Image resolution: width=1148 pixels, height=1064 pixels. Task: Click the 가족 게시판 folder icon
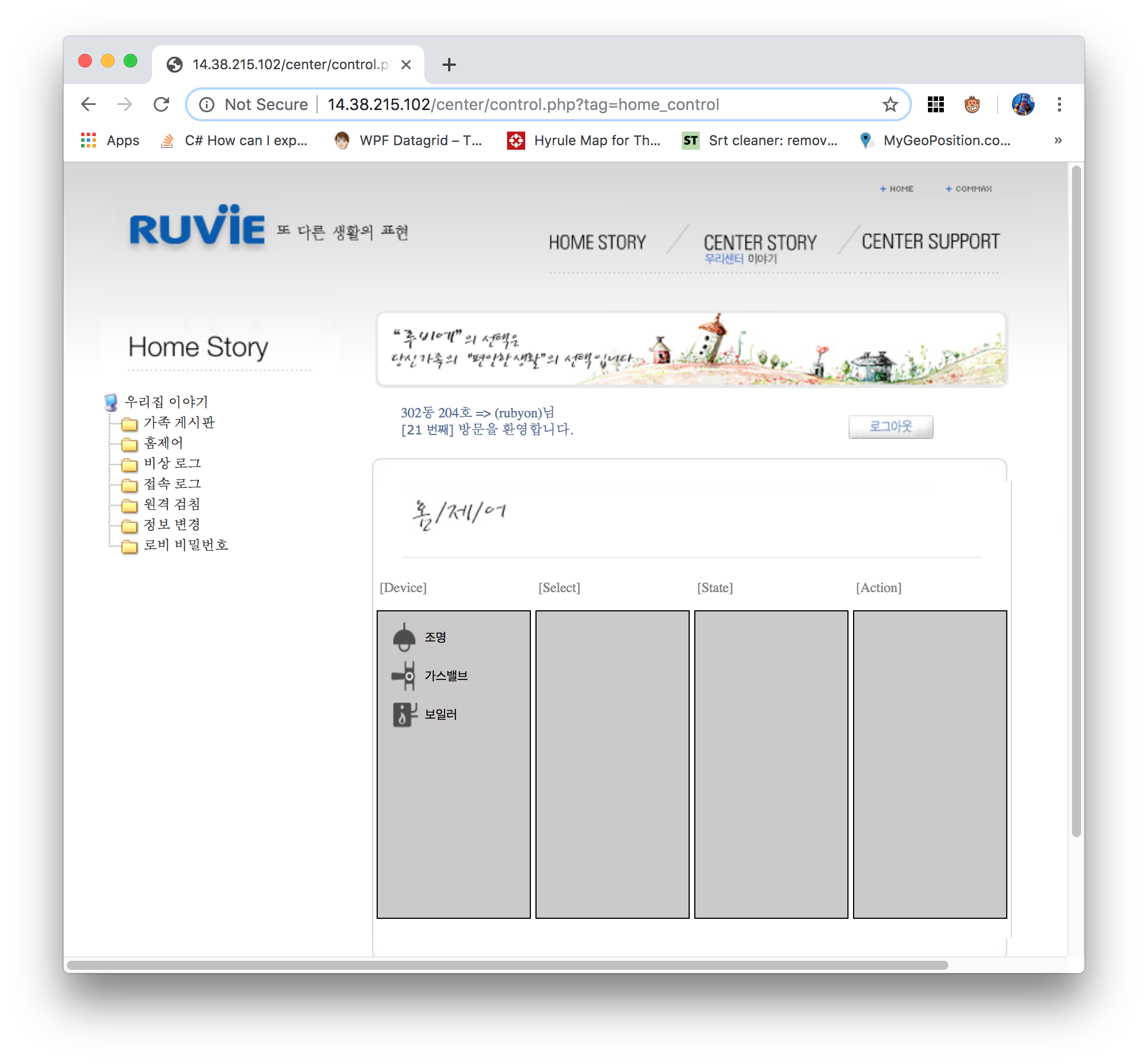(x=129, y=424)
